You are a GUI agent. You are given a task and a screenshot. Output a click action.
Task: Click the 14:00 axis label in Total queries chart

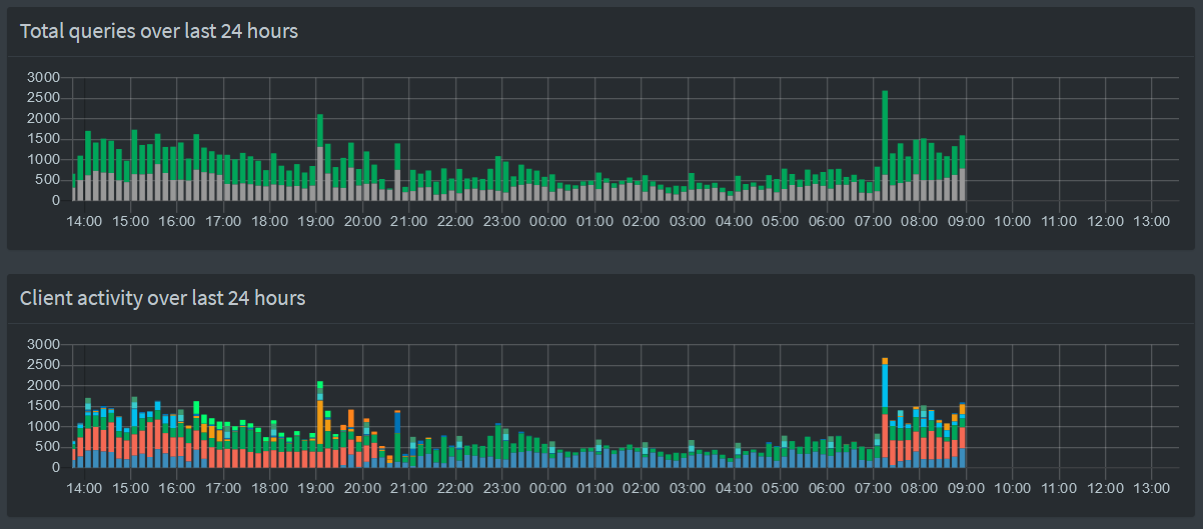pyautogui.click(x=84, y=221)
